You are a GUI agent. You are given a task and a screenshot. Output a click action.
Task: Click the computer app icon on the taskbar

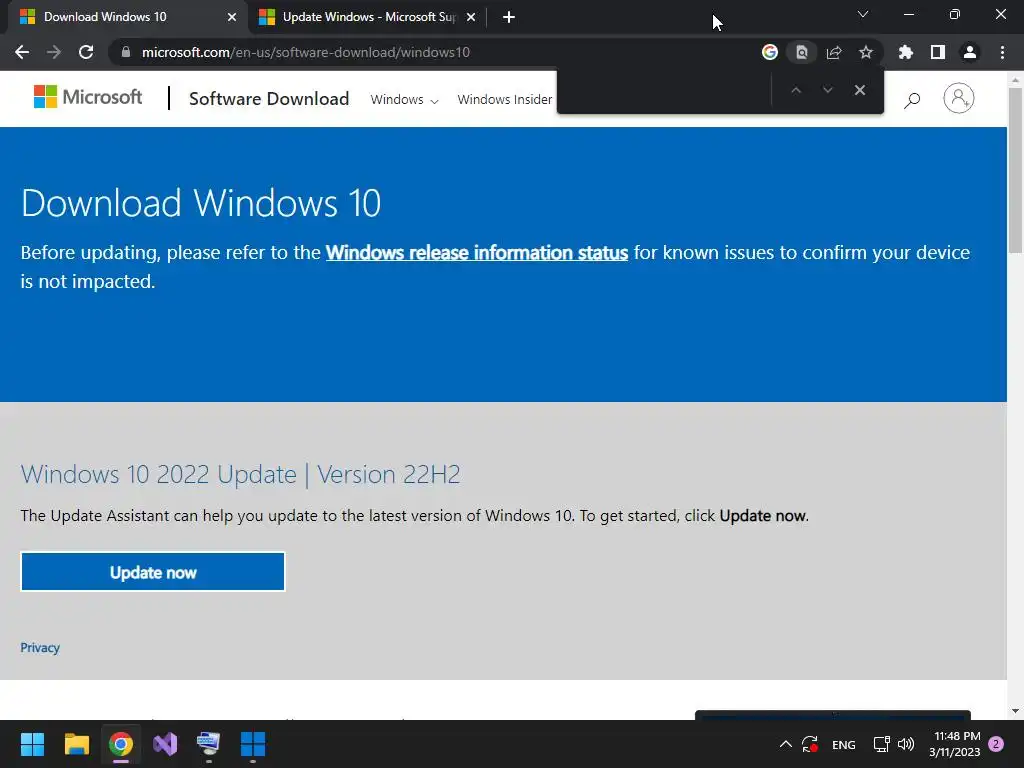point(209,744)
